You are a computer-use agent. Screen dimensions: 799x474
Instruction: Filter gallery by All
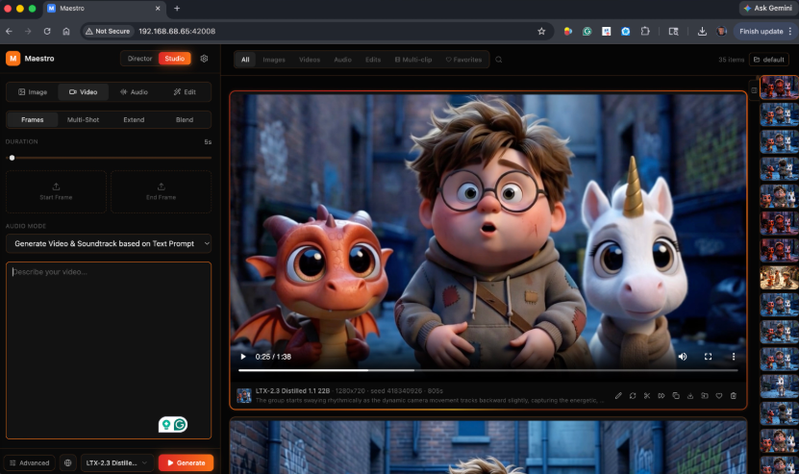[245, 60]
